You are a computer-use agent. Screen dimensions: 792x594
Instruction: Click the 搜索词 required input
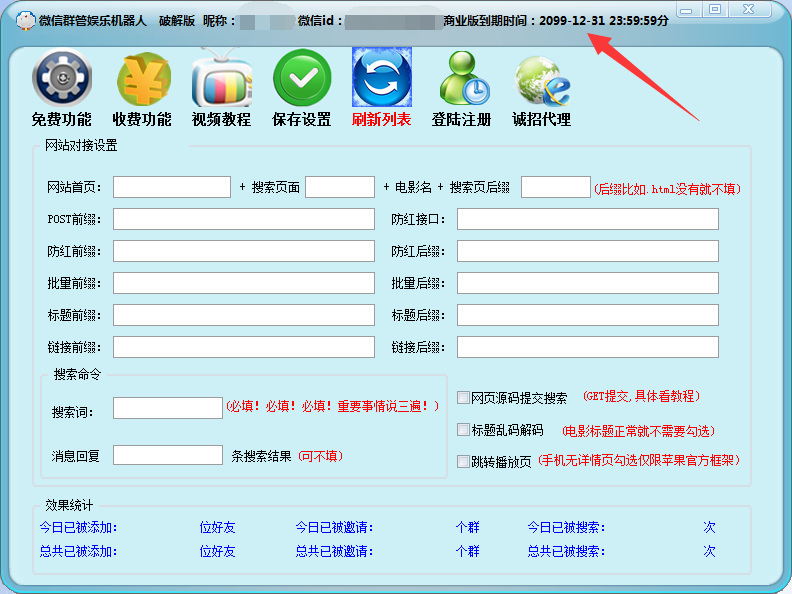(168, 408)
